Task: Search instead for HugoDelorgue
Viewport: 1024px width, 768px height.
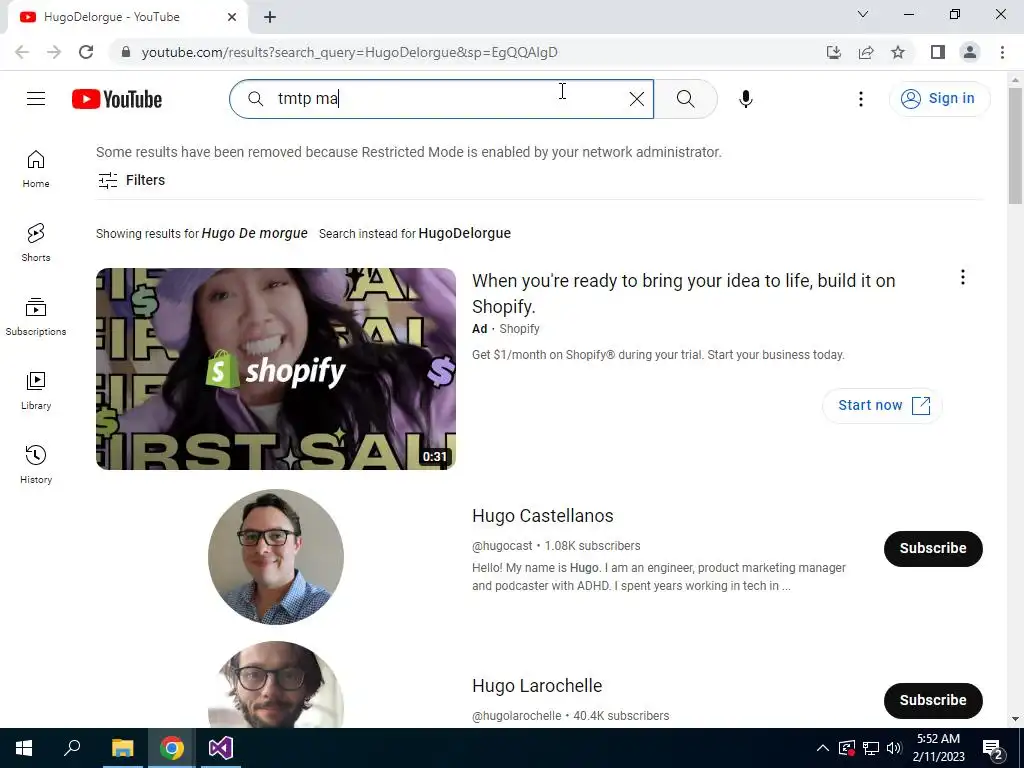Action: [x=464, y=233]
